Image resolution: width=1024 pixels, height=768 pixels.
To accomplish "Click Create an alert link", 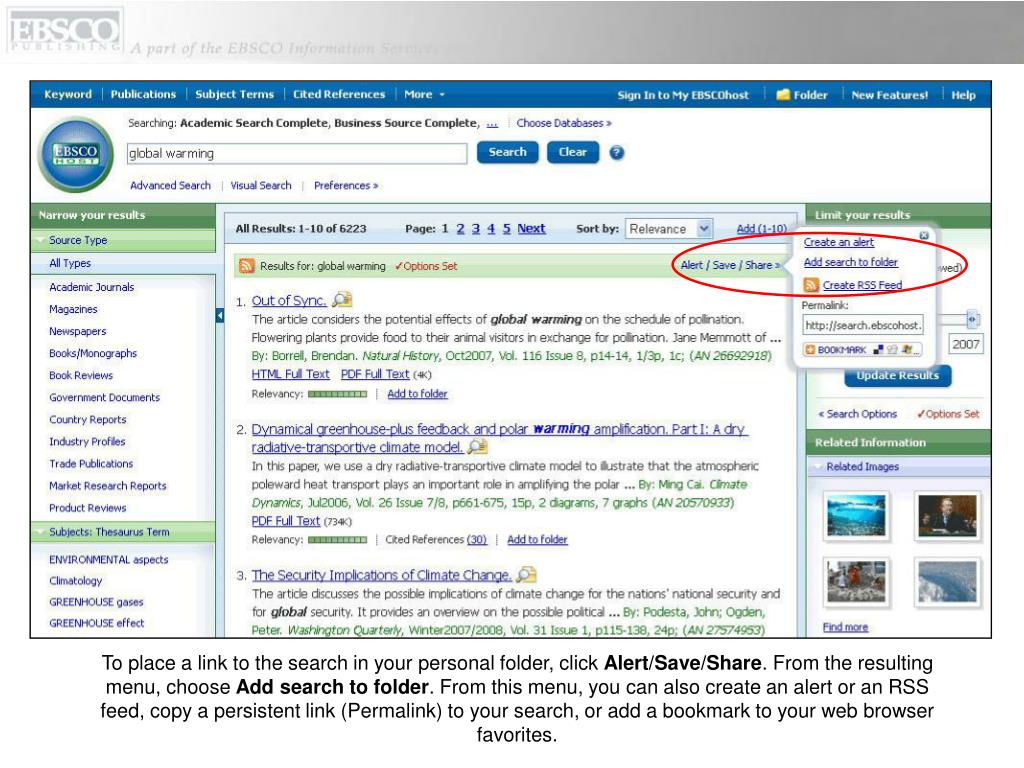I will click(x=839, y=242).
